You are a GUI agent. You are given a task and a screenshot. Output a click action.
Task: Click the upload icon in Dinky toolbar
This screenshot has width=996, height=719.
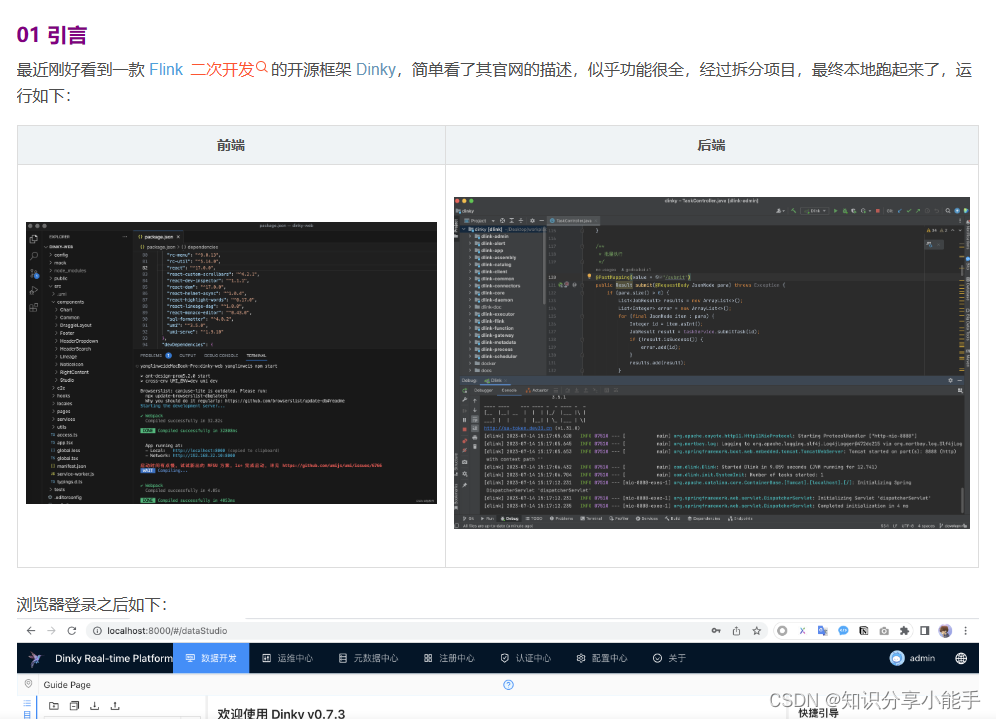[115, 706]
